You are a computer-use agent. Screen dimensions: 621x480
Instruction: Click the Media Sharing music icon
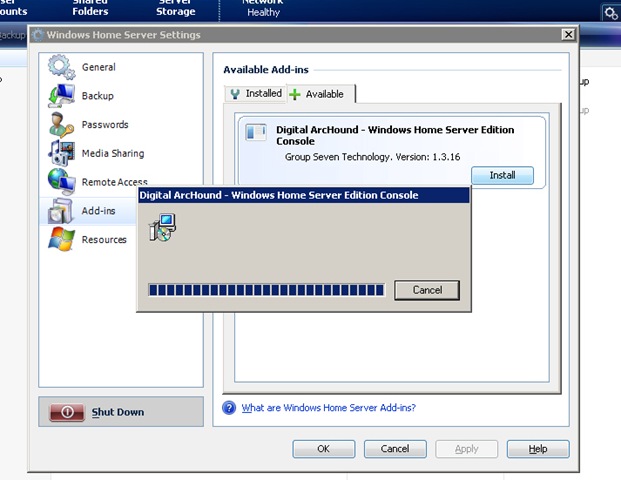pyautogui.click(x=61, y=153)
